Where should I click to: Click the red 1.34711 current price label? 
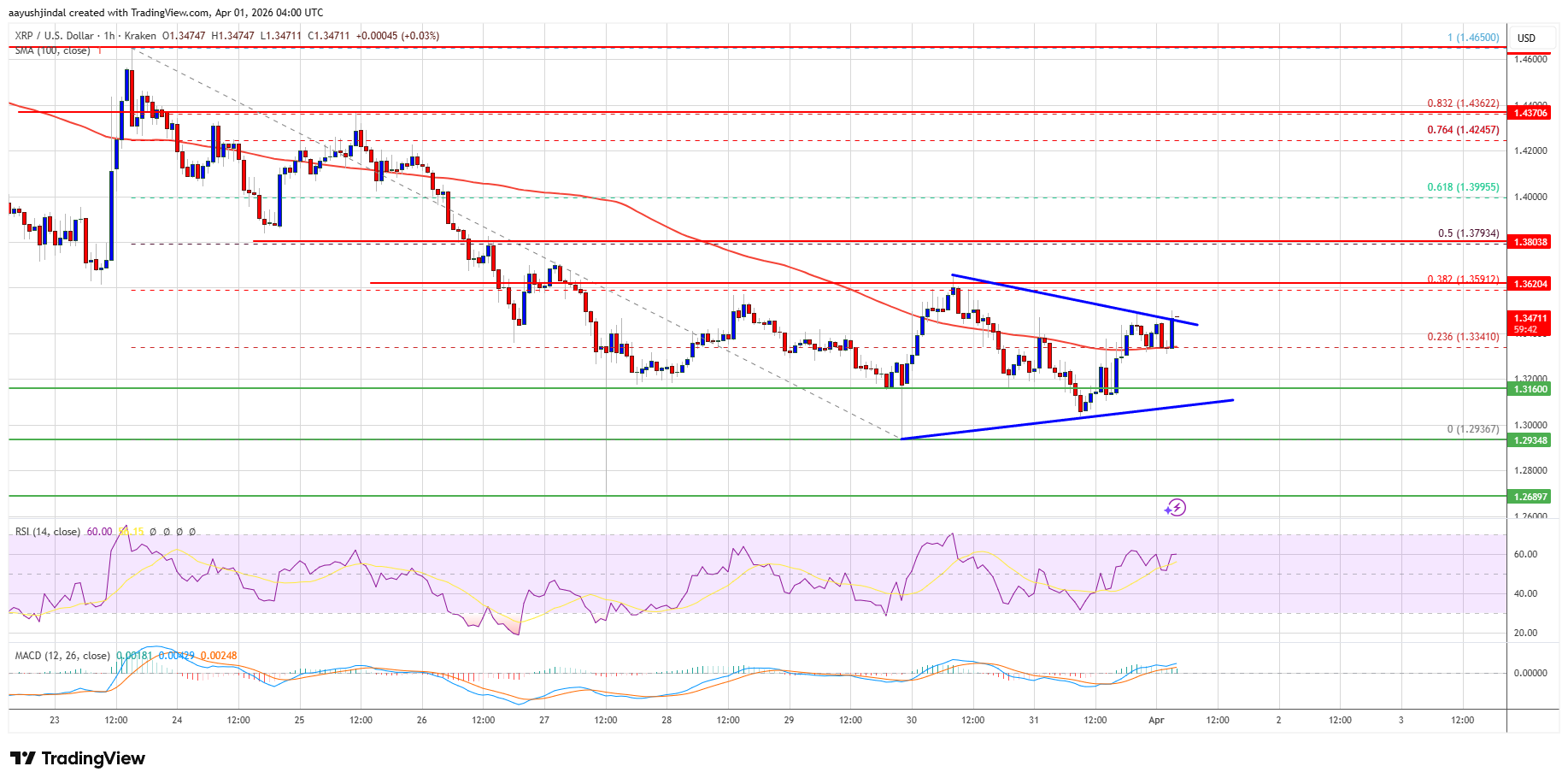[x=1530, y=318]
